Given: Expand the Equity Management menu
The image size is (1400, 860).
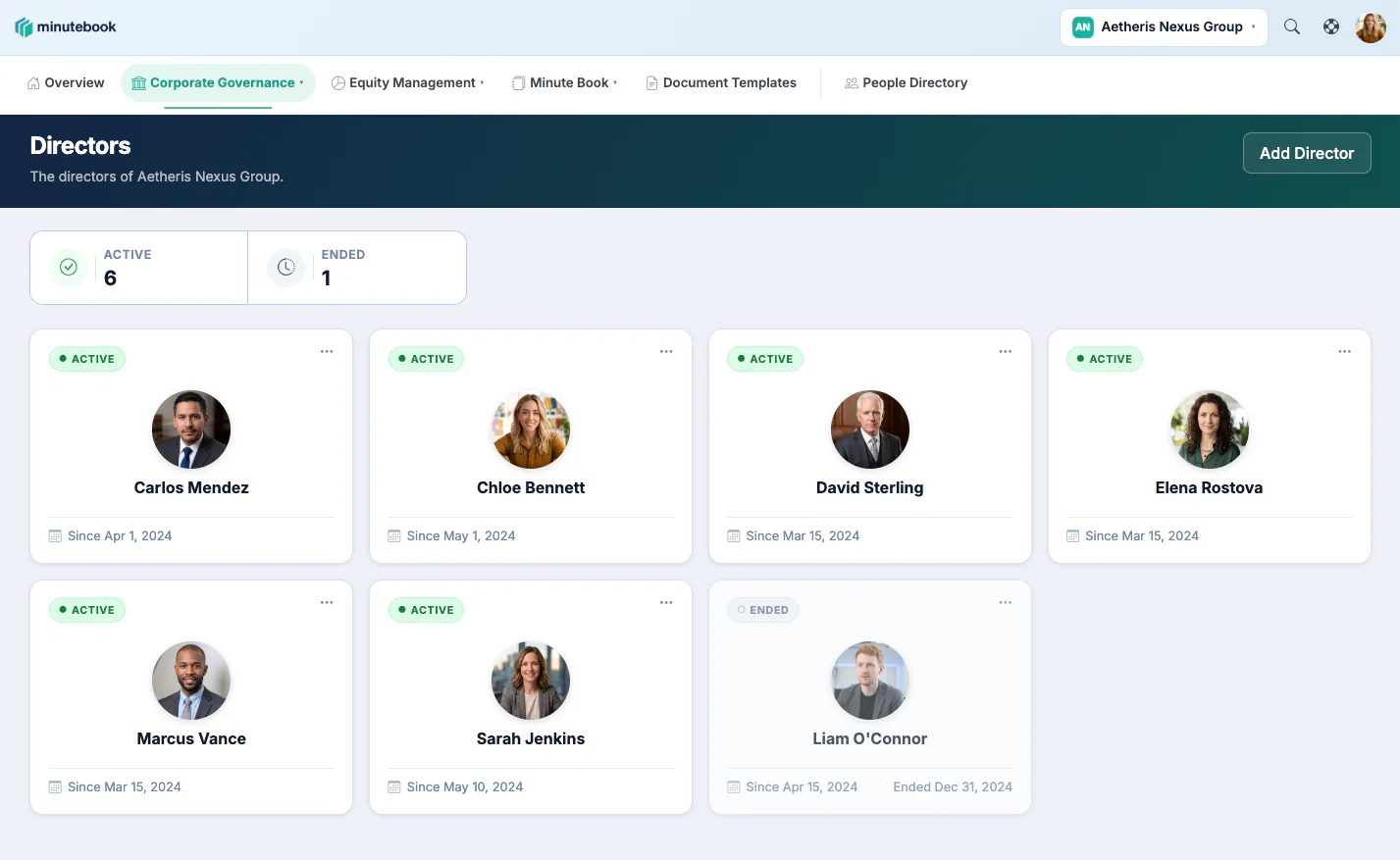Looking at the screenshot, I should [x=407, y=83].
